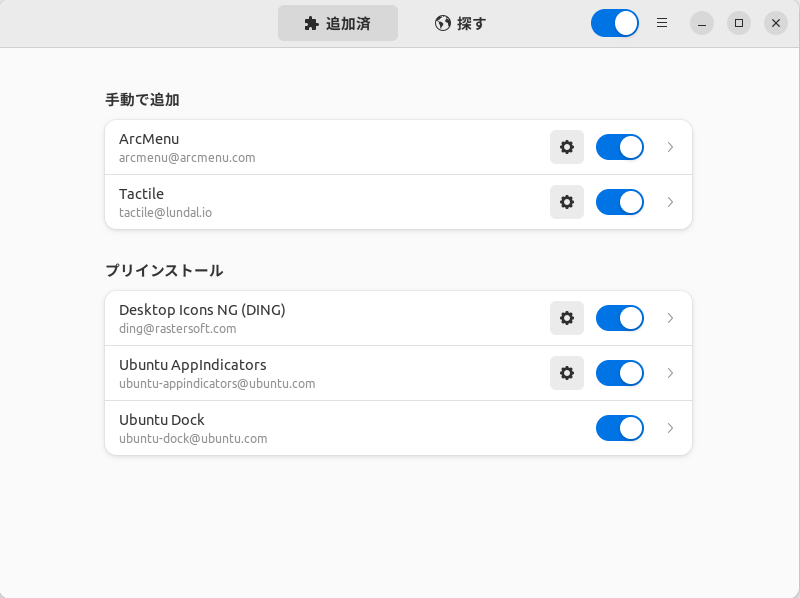Open the hamburger main menu

[662, 23]
